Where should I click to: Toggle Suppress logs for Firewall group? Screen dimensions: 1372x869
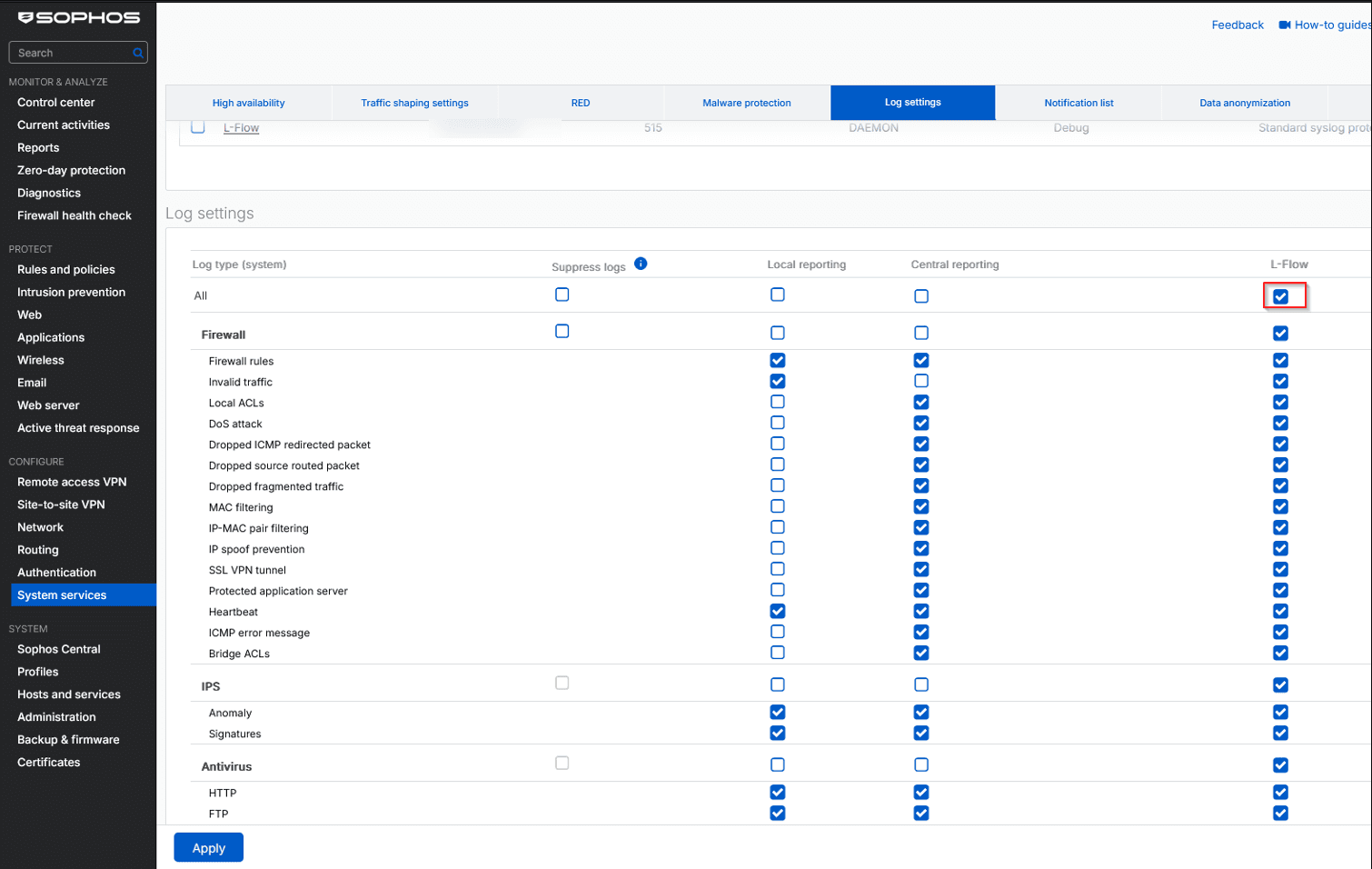[x=562, y=331]
